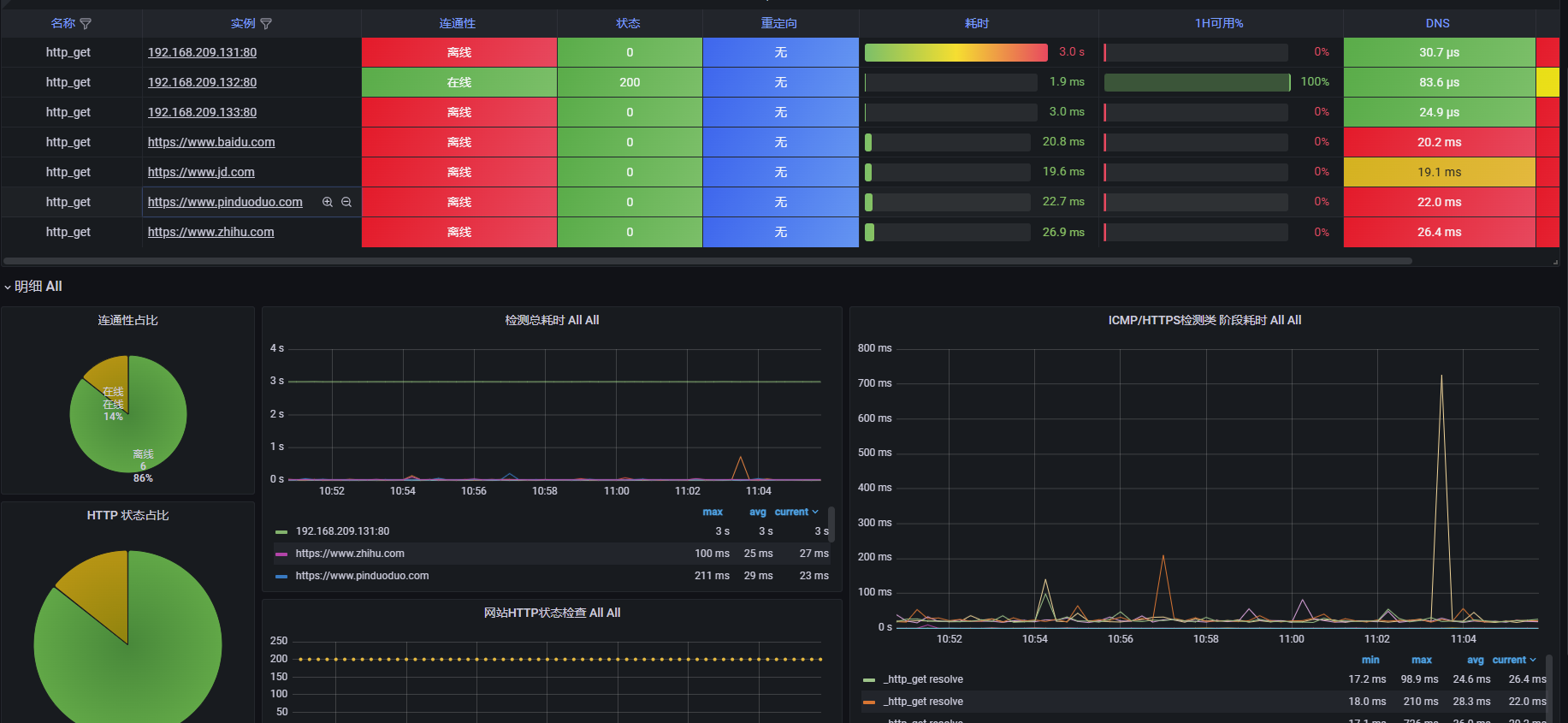Open the https://www.pinduoduo.com link
The image size is (1568, 723).
(x=225, y=202)
